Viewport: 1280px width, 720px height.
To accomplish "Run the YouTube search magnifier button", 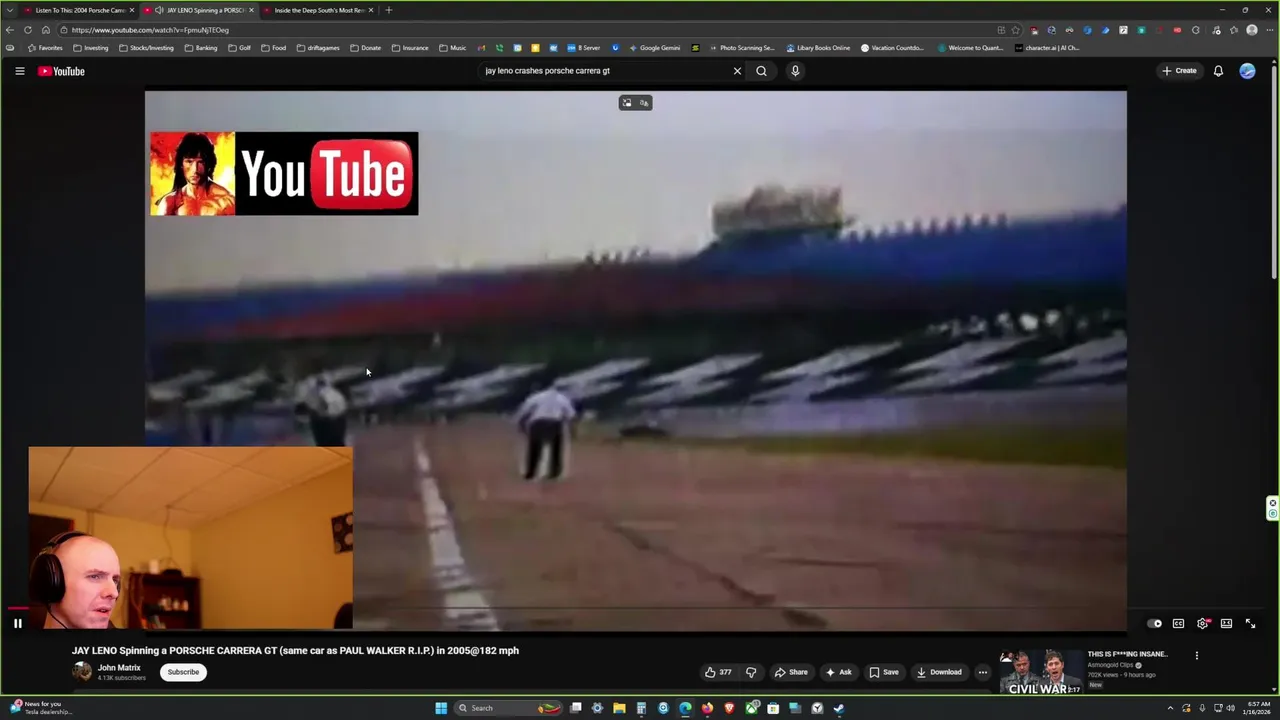I will tap(761, 71).
